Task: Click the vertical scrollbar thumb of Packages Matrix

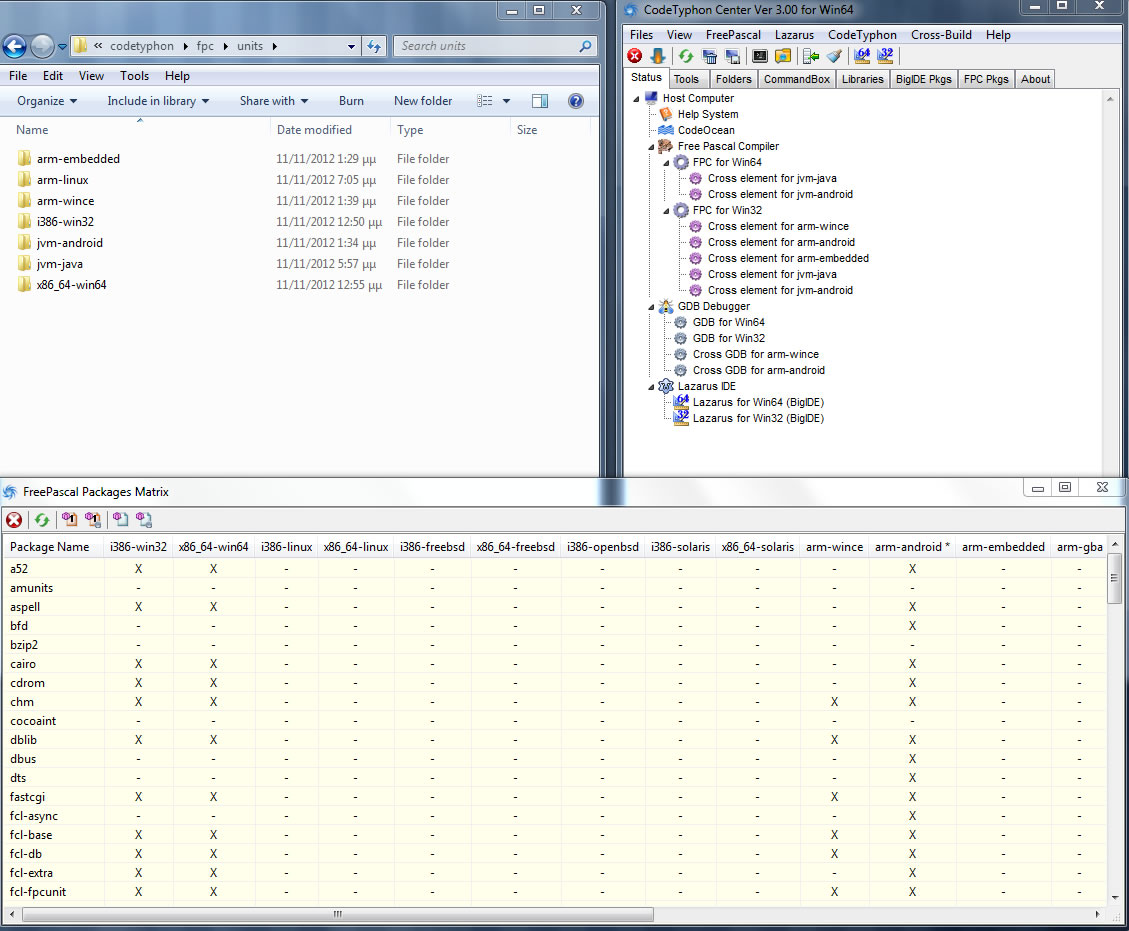Action: 1114,577
